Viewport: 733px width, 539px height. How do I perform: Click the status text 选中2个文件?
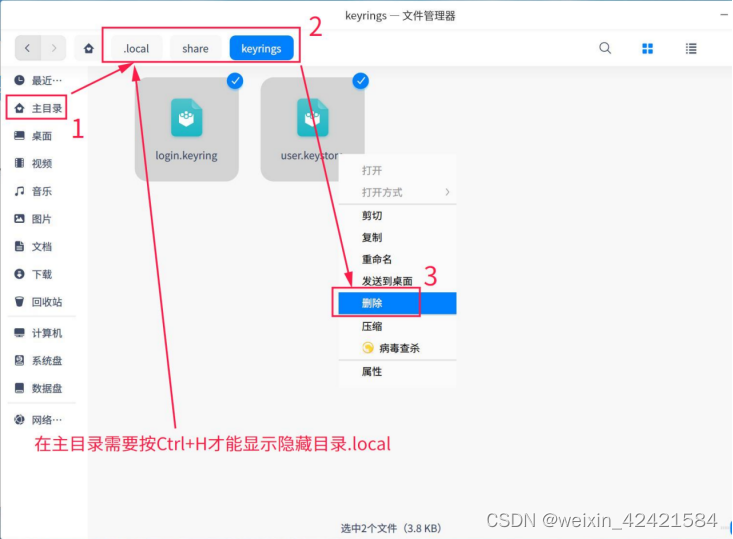(x=391, y=528)
